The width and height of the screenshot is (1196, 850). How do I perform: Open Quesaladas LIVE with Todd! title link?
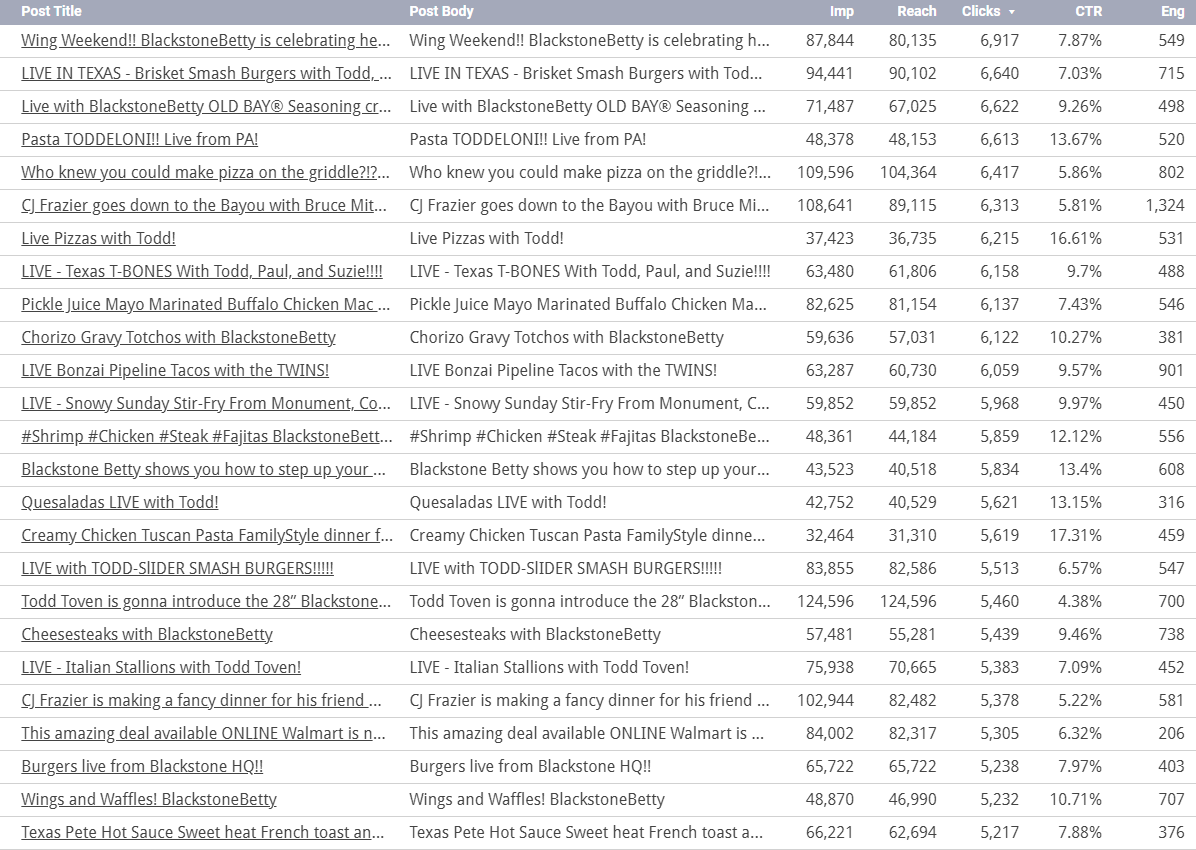pyautogui.click(x=120, y=502)
